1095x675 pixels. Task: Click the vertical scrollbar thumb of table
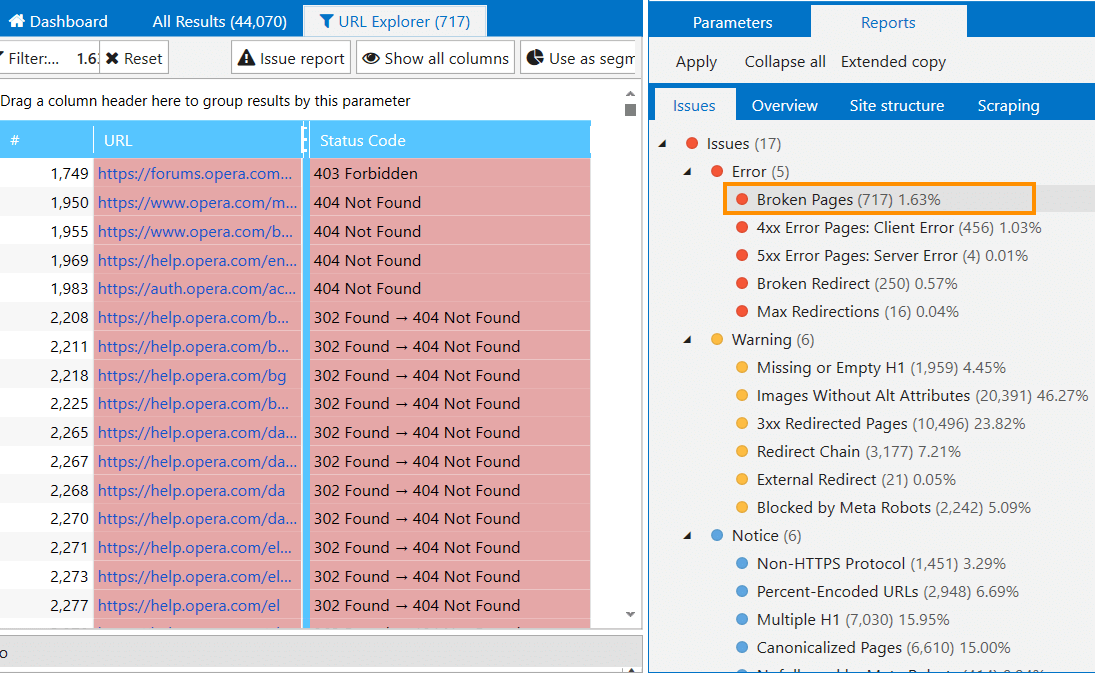[x=630, y=110]
